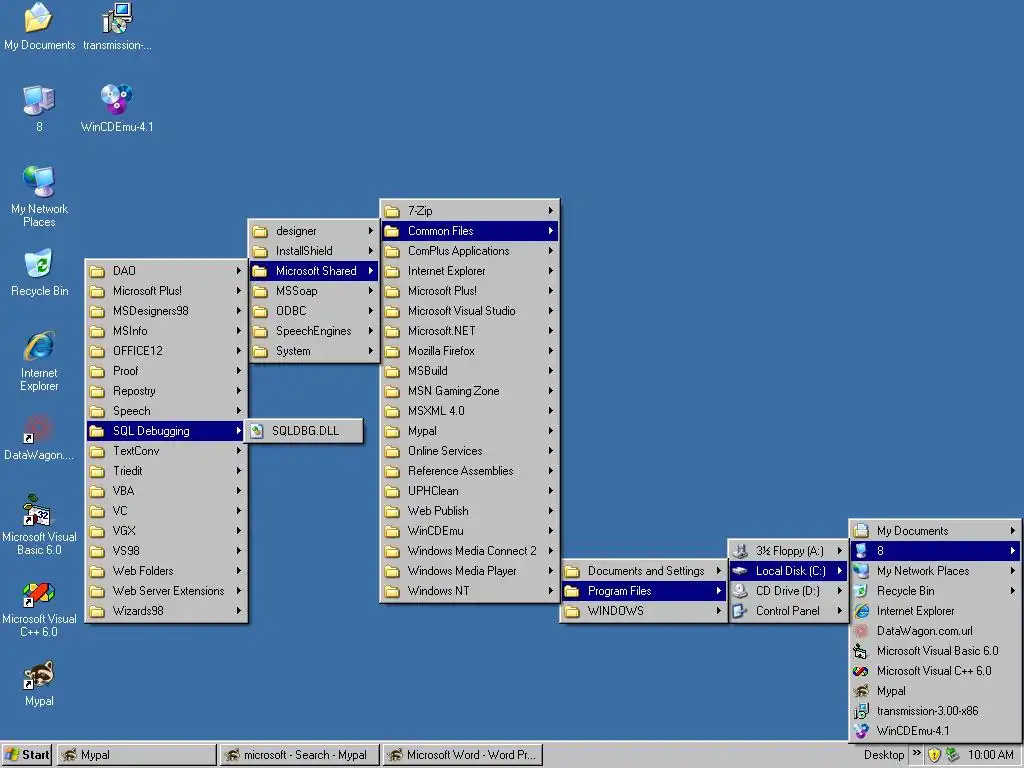Expand ComPlus Applications submenu
Viewport: 1024px width, 768px height.
click(469, 251)
